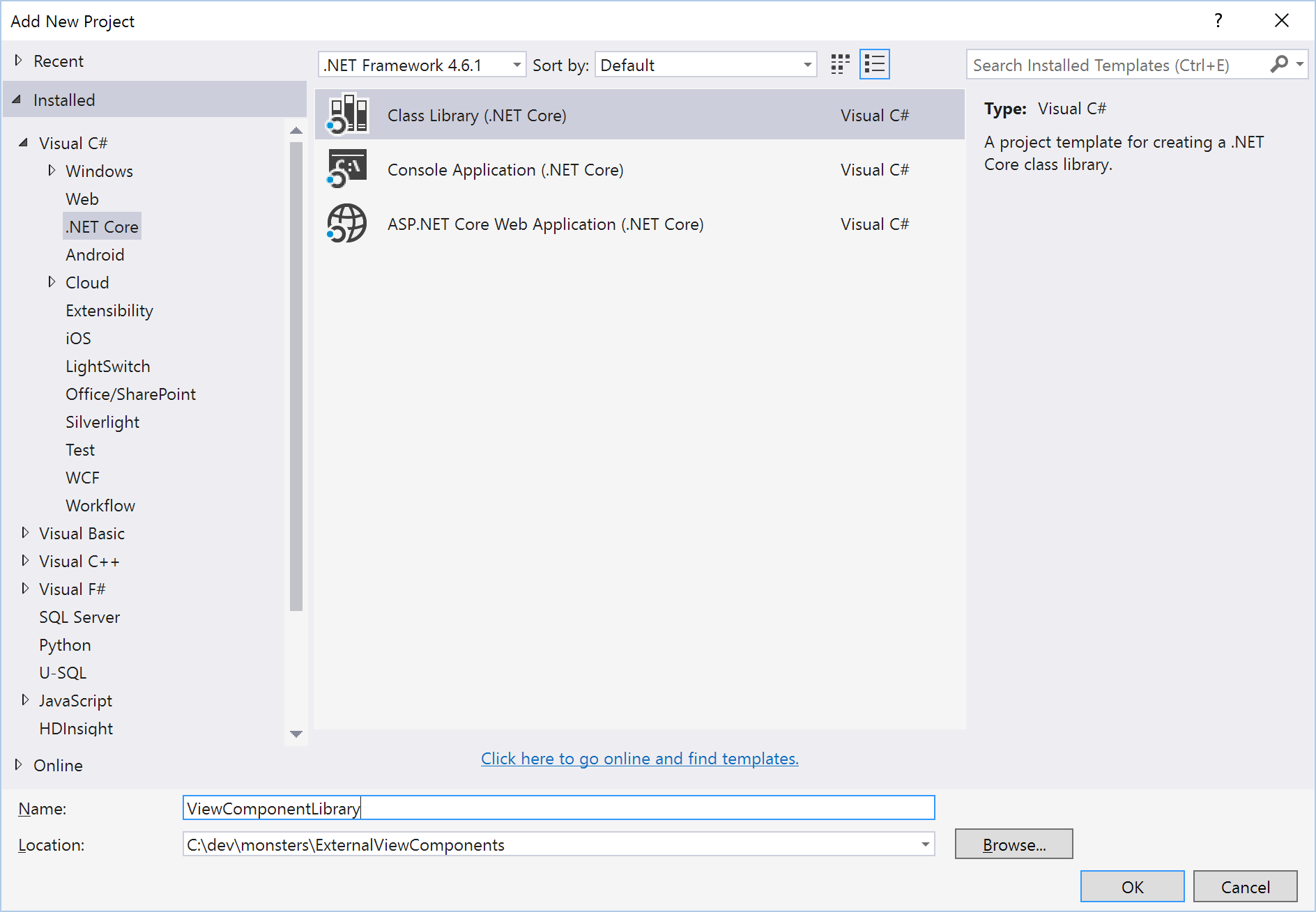Click the Windows category label
This screenshot has width=1316, height=912.
point(99,171)
